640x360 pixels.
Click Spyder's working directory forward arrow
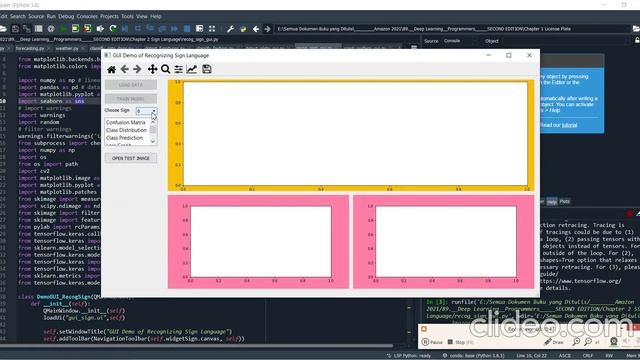(268, 29)
